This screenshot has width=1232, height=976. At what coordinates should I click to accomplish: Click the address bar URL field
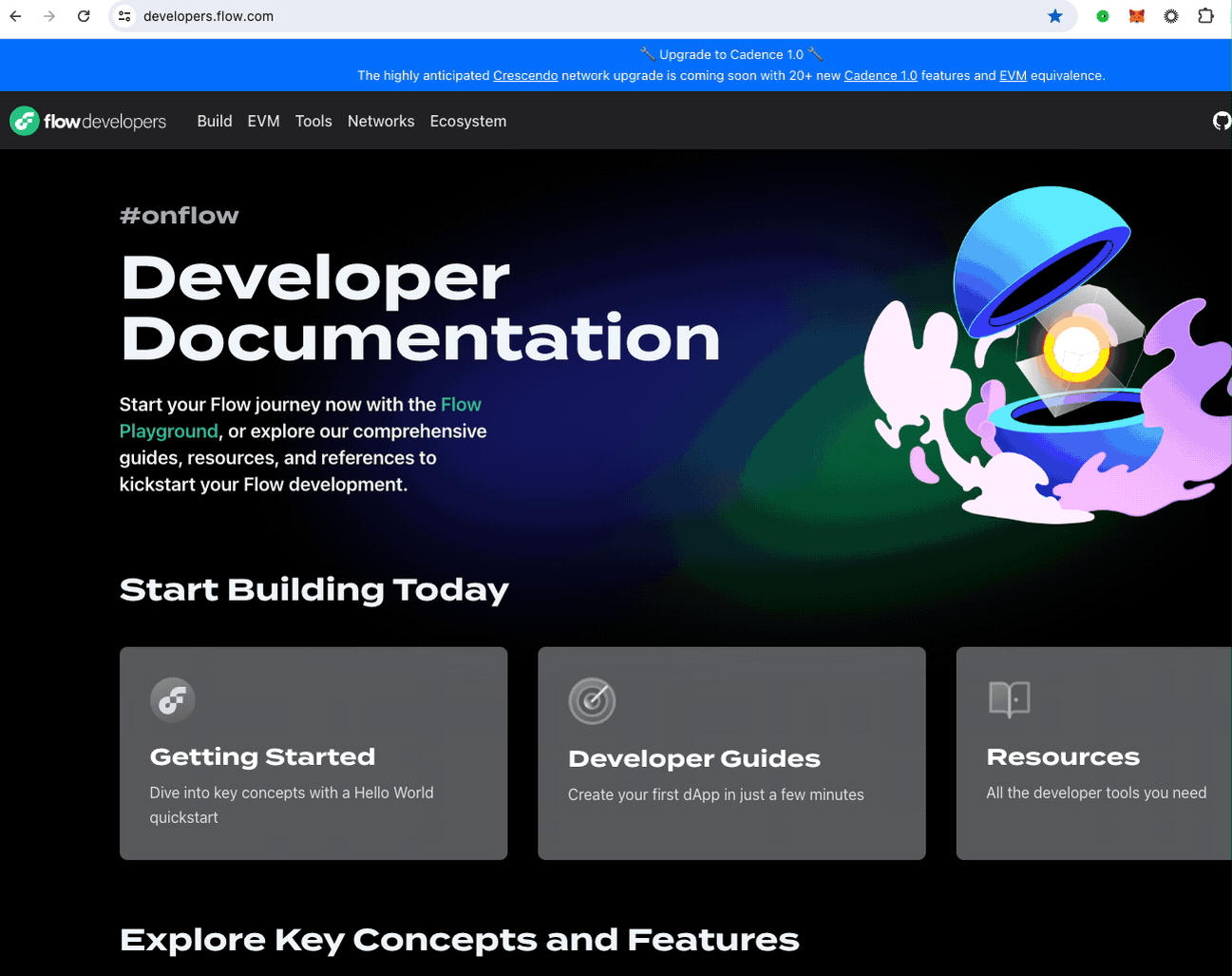pos(570,16)
